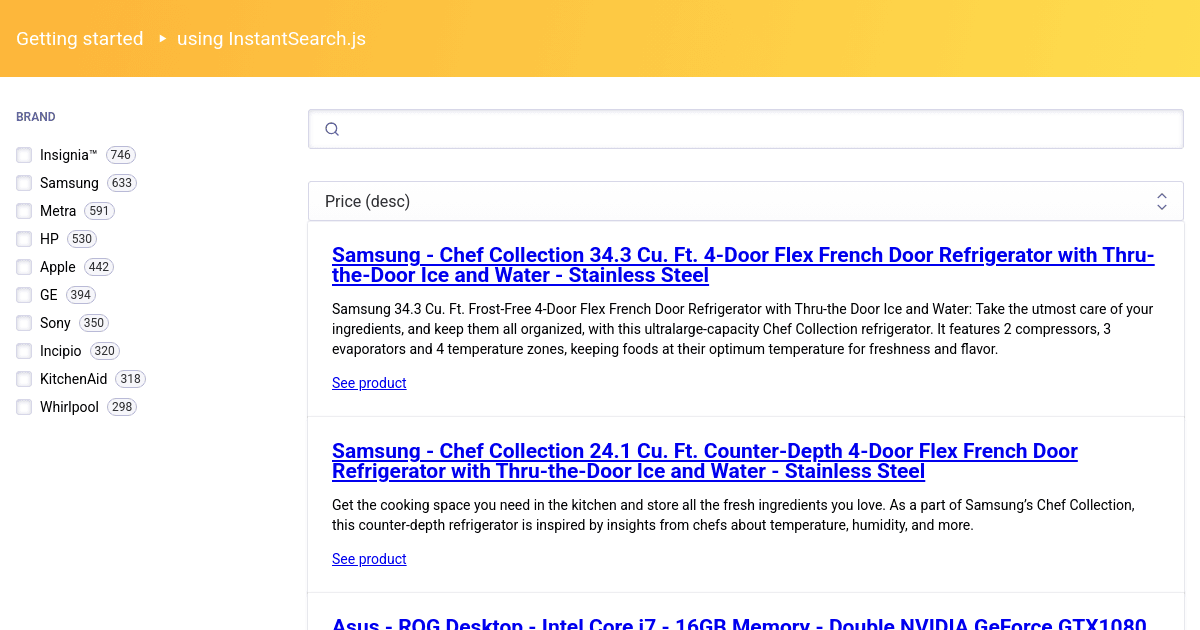Check the Incipio brand checkbox
Screen dimensions: 1200x630
pos(24,351)
